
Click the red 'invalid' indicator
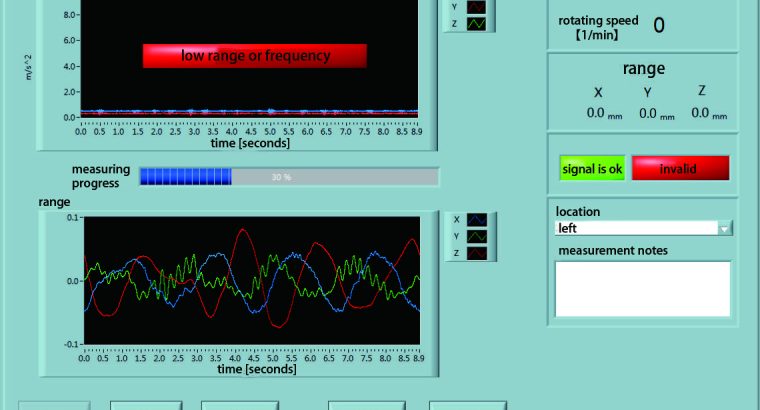tap(680, 168)
